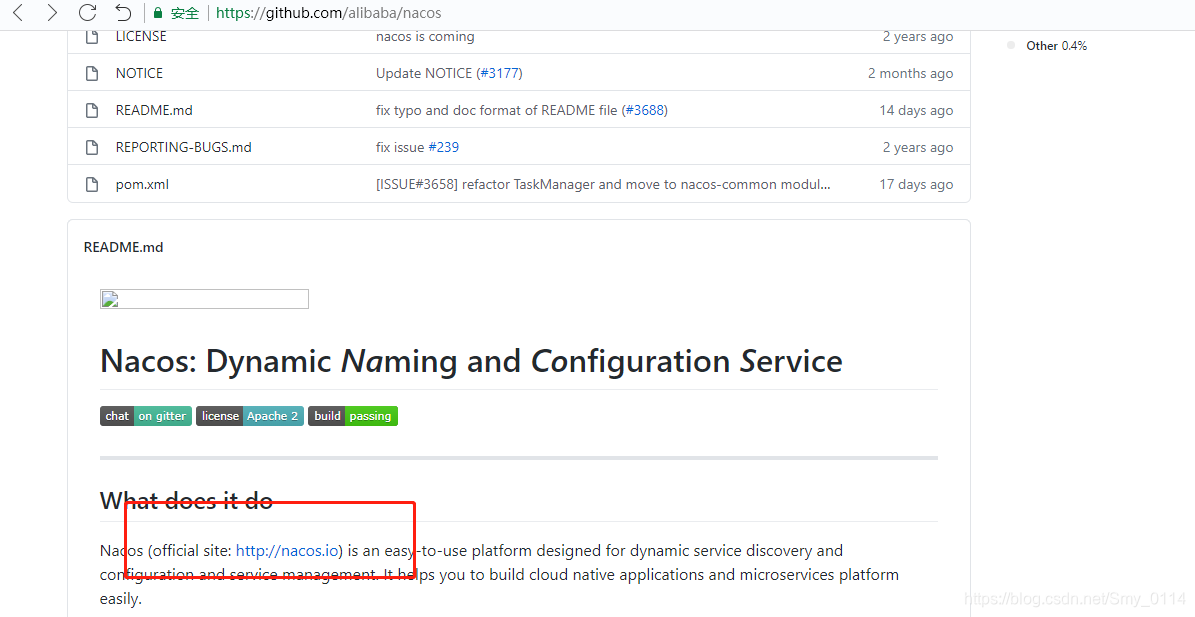Open the 'chat on gitter' badge

coord(146,416)
